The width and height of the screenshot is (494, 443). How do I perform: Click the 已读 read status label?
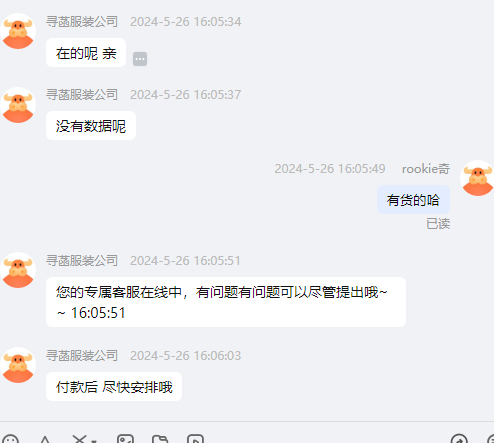(x=438, y=224)
